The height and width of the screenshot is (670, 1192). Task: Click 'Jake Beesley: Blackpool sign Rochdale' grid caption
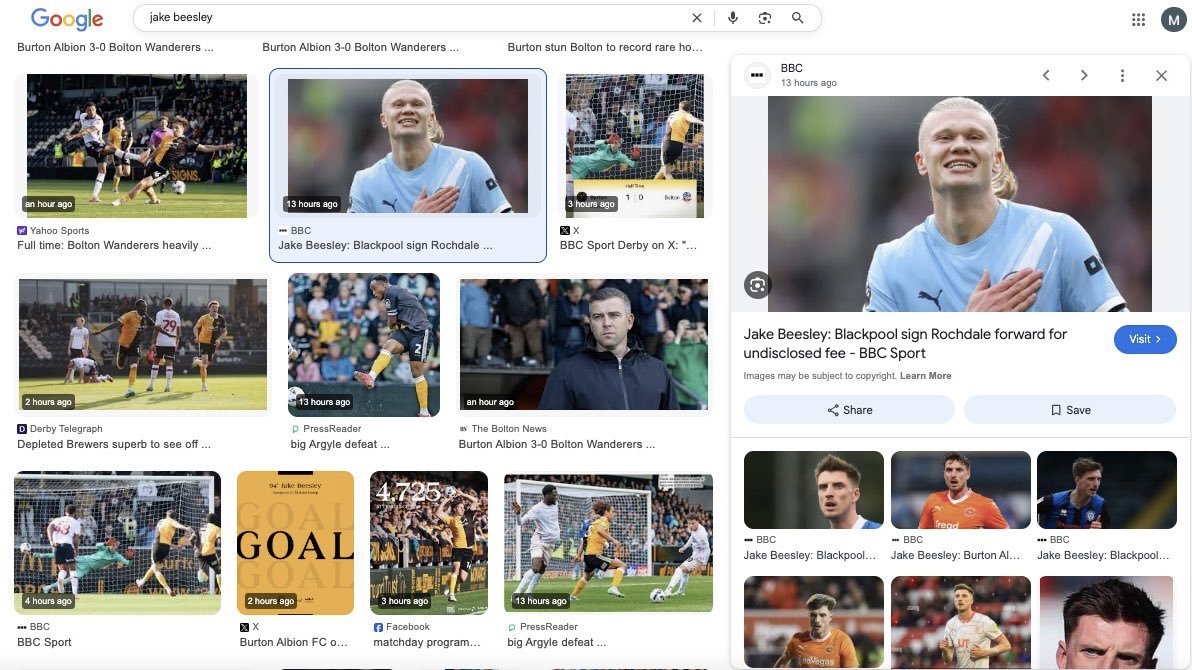coord(385,245)
